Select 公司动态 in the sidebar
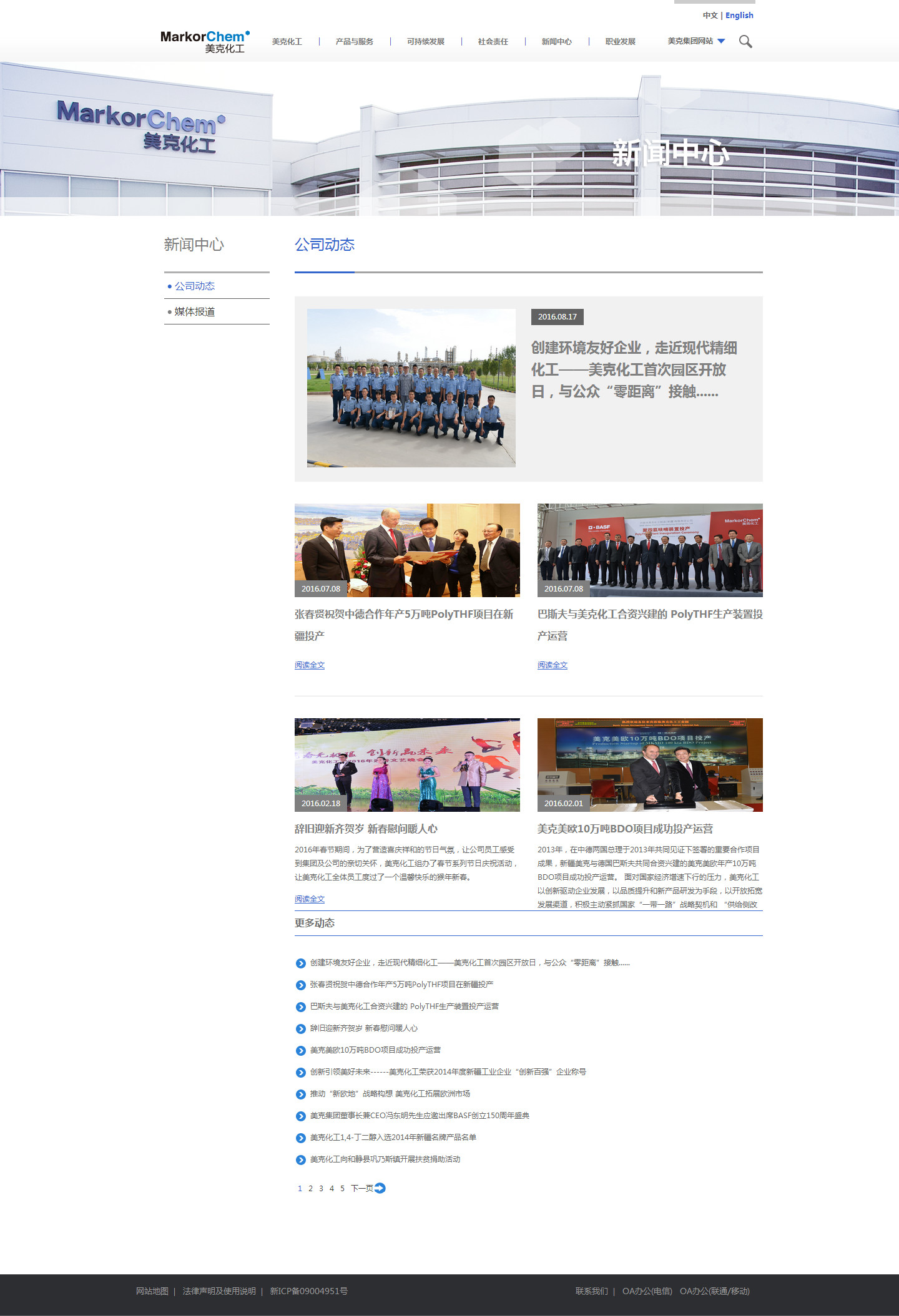 195,286
